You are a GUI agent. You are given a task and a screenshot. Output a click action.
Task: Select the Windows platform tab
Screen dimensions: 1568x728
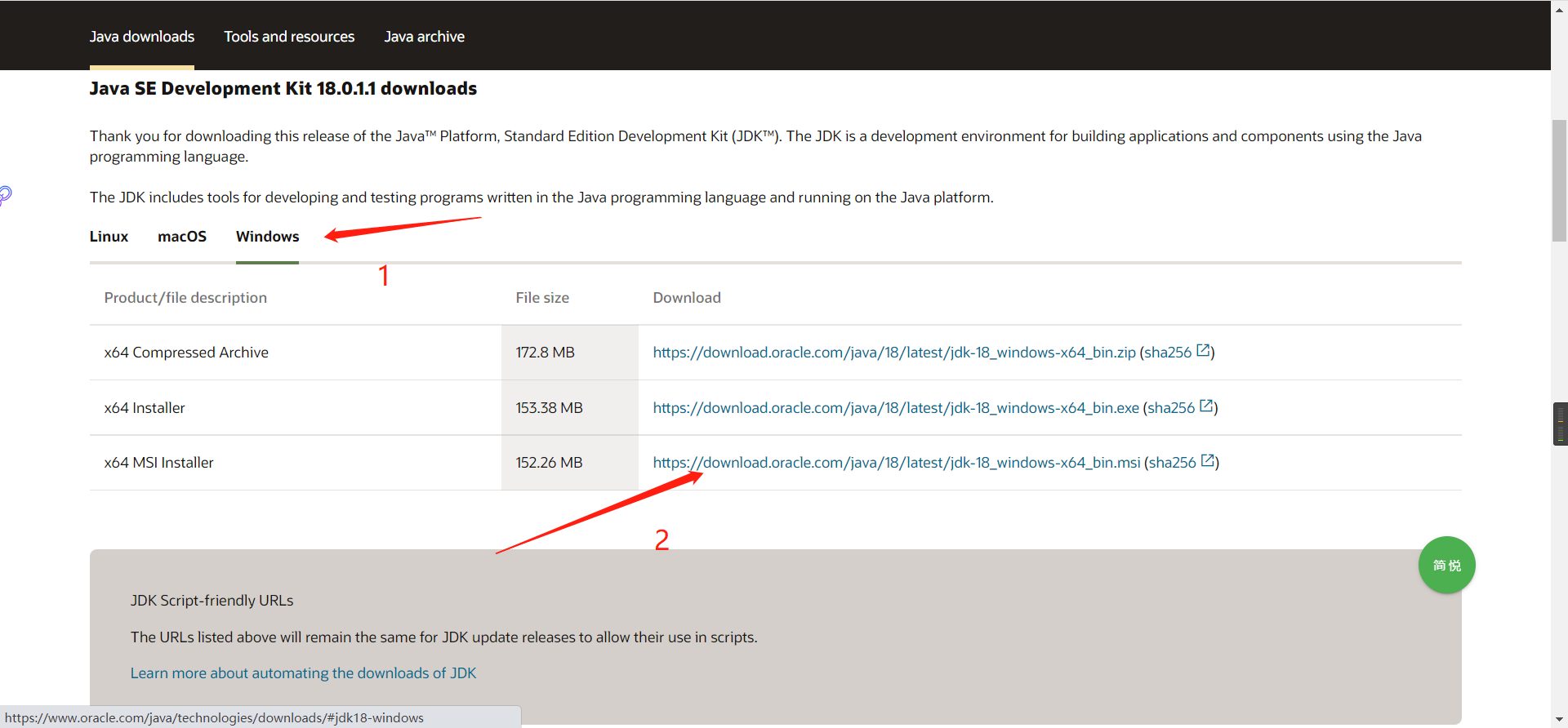tap(268, 237)
